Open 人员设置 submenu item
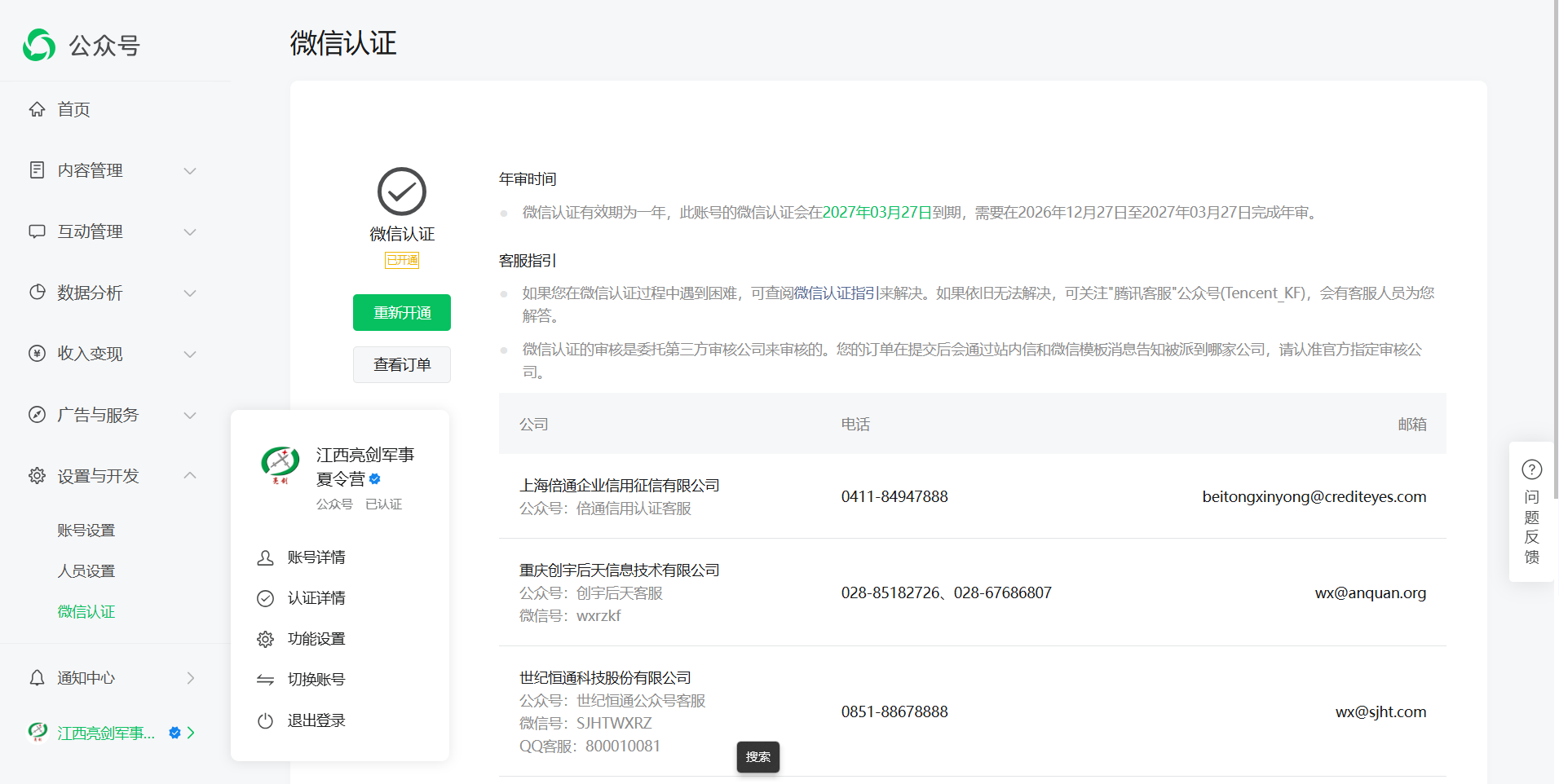Image resolution: width=1559 pixels, height=784 pixels. point(86,571)
